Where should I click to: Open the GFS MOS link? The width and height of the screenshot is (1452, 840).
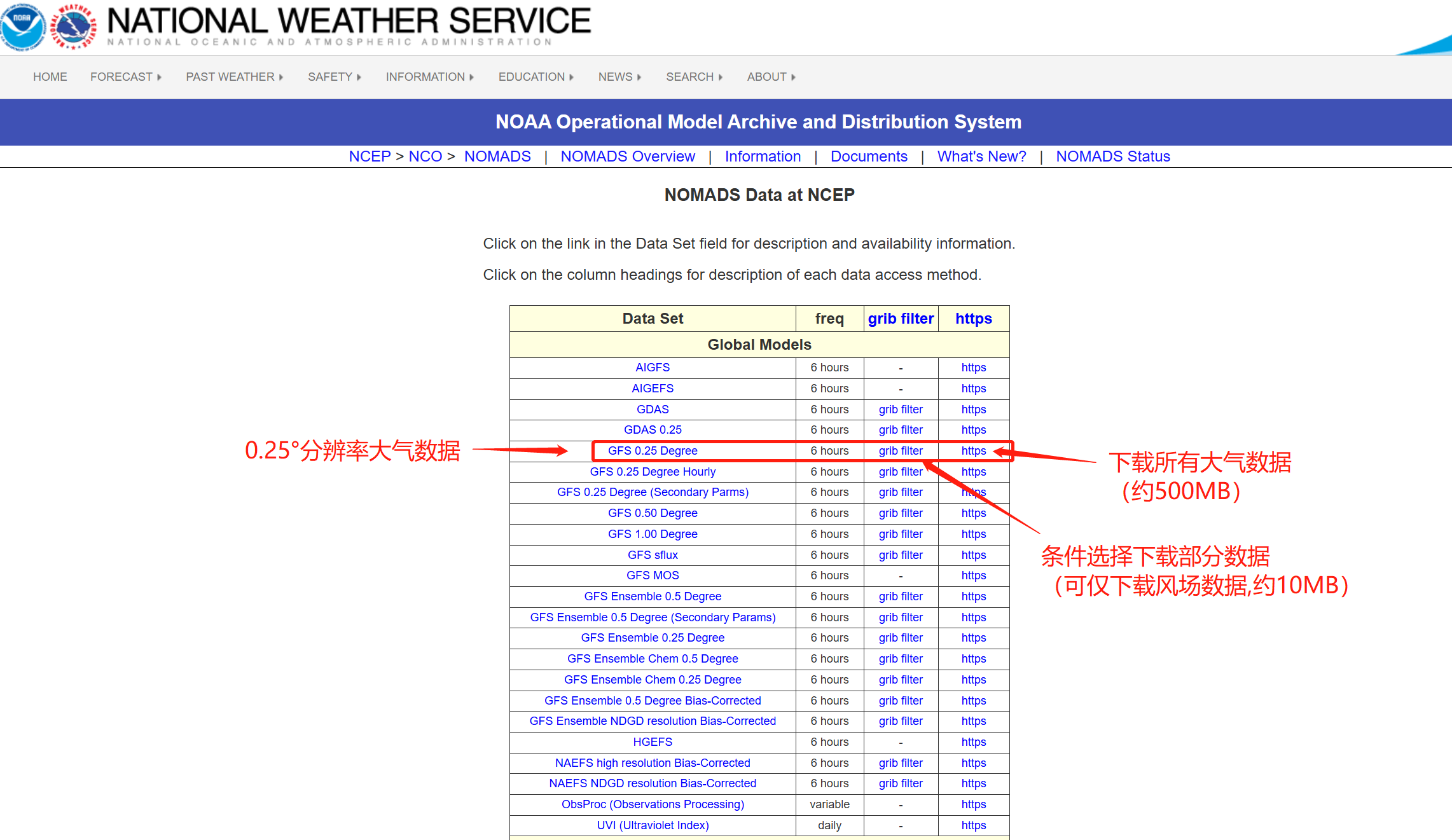pyautogui.click(x=653, y=575)
